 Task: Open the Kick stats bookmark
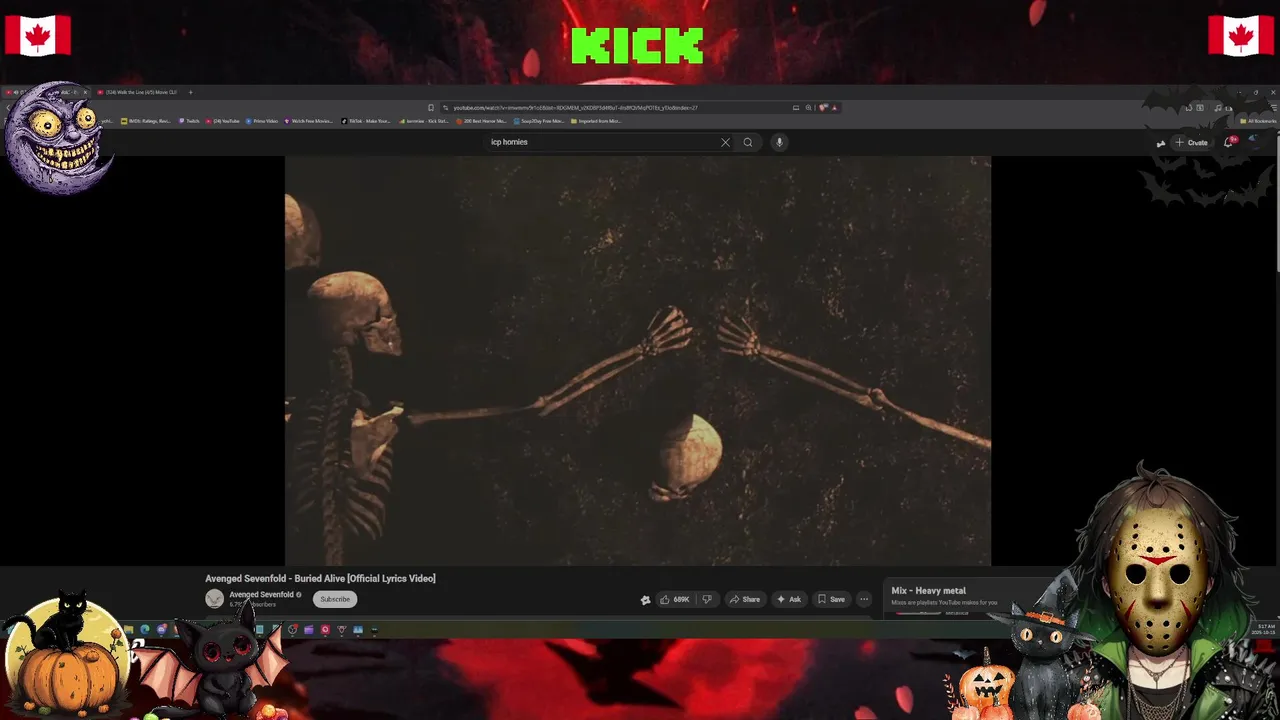coord(424,121)
